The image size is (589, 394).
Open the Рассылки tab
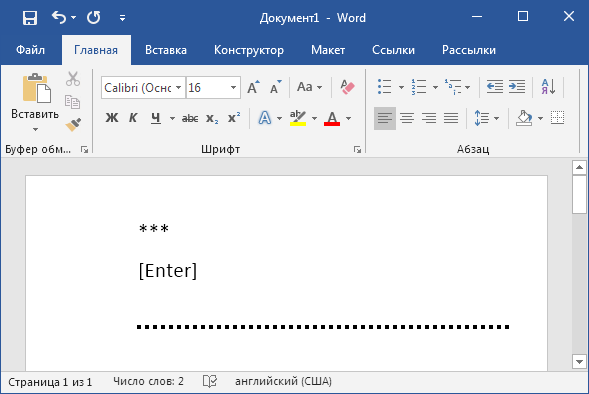pos(469,50)
